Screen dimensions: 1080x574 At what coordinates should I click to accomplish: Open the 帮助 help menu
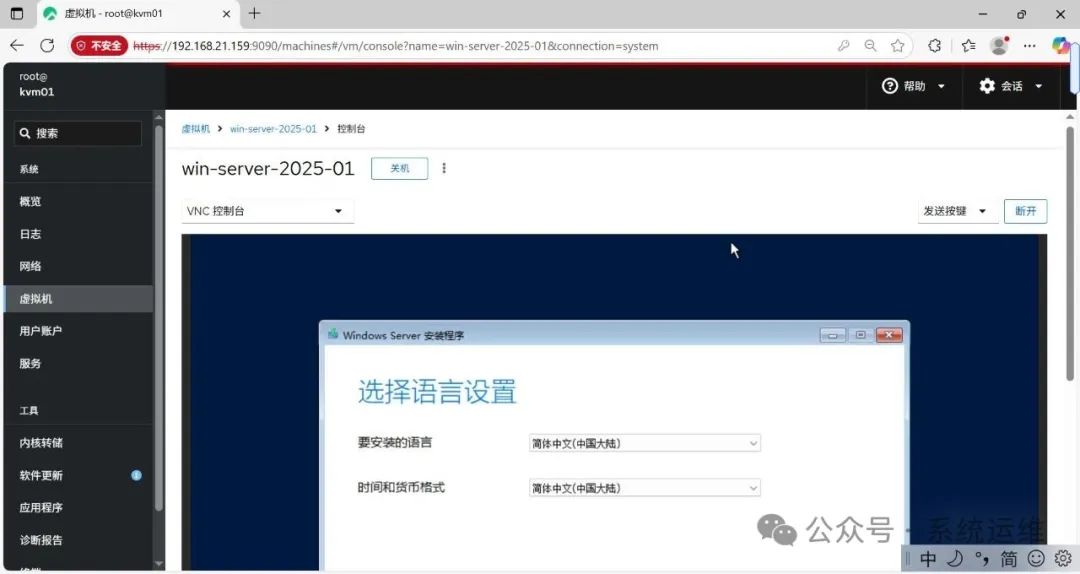(x=913, y=86)
